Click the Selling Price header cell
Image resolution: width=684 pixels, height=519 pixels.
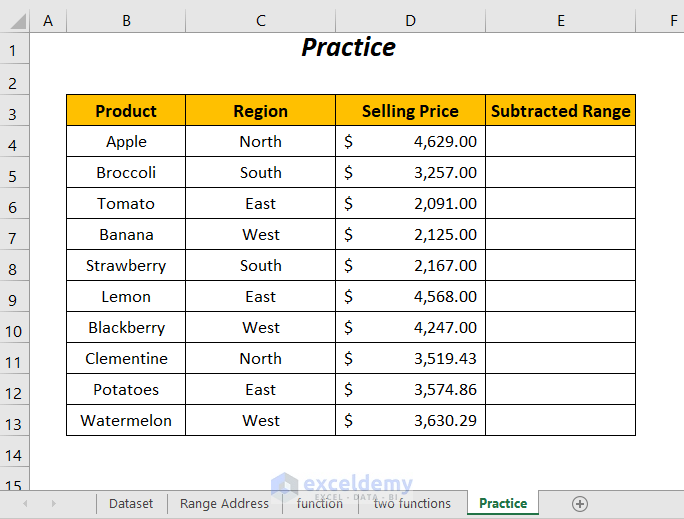click(x=410, y=111)
